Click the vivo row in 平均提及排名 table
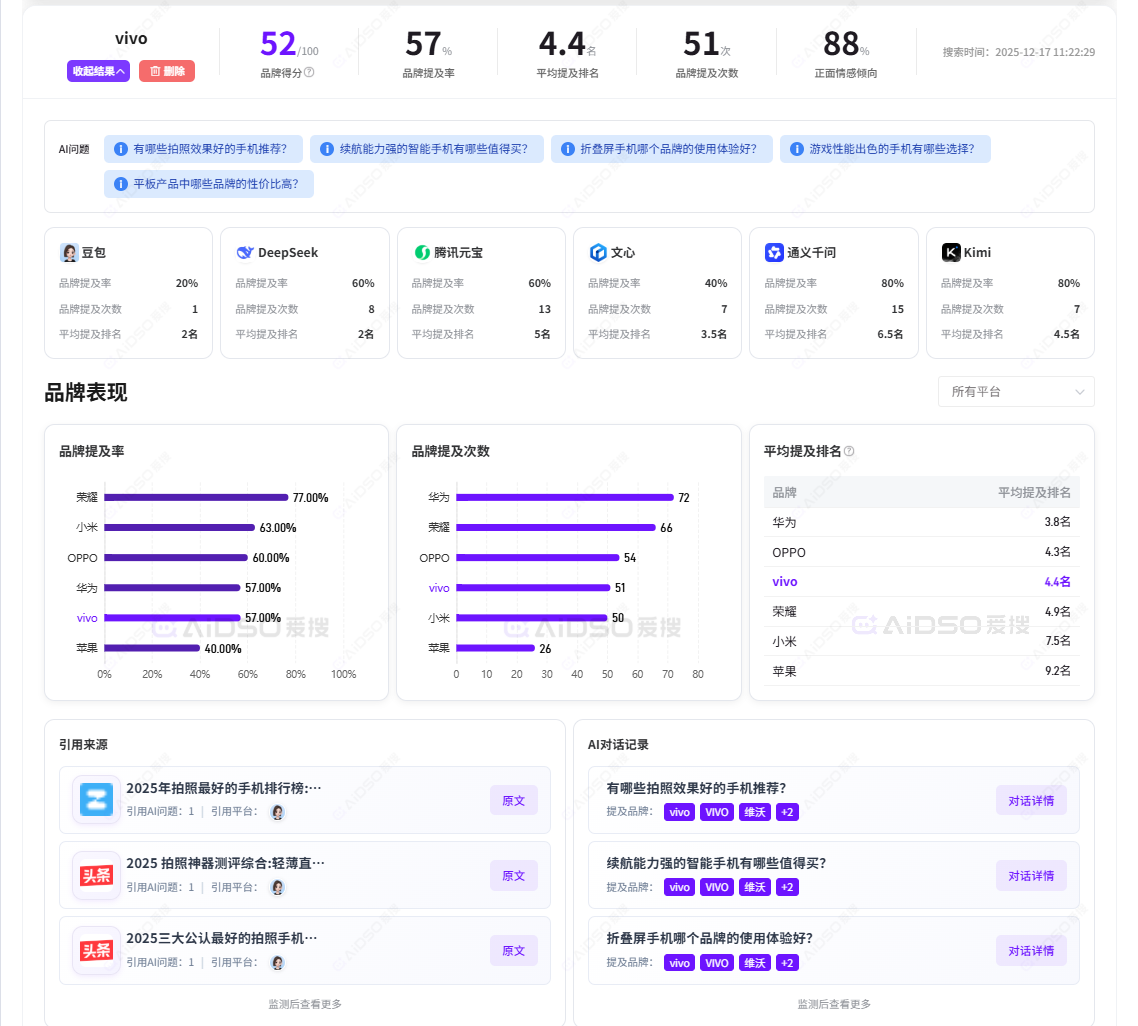The height and width of the screenshot is (1026, 1138). [x=920, y=581]
